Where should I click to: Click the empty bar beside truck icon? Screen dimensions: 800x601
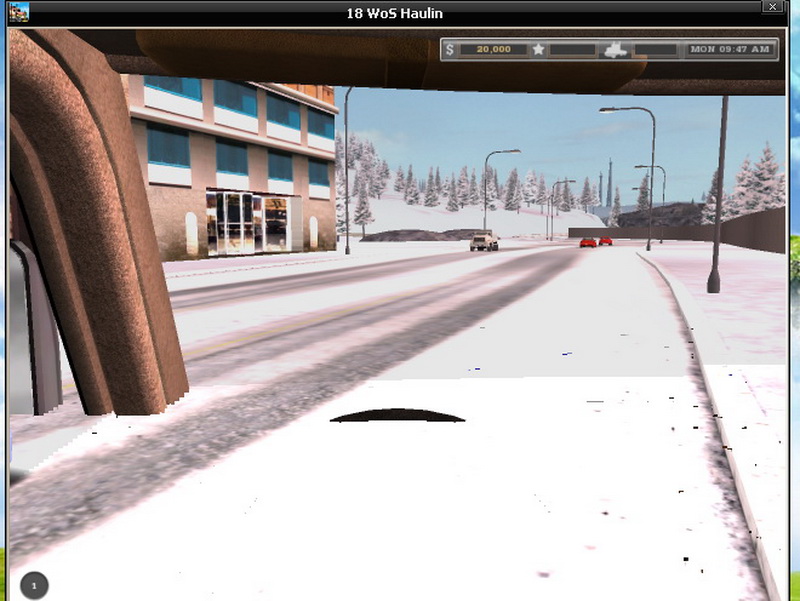tap(655, 49)
